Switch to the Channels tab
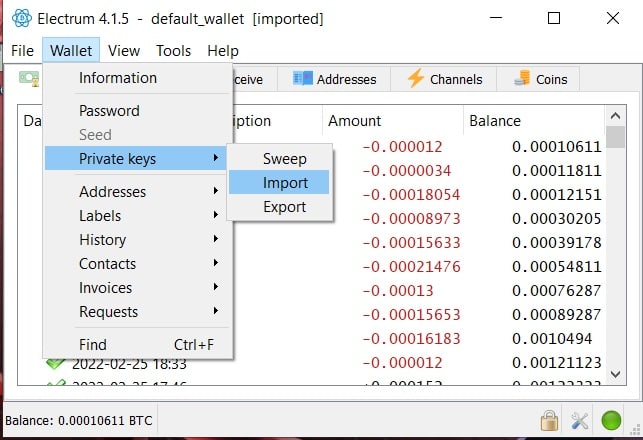 click(x=444, y=79)
